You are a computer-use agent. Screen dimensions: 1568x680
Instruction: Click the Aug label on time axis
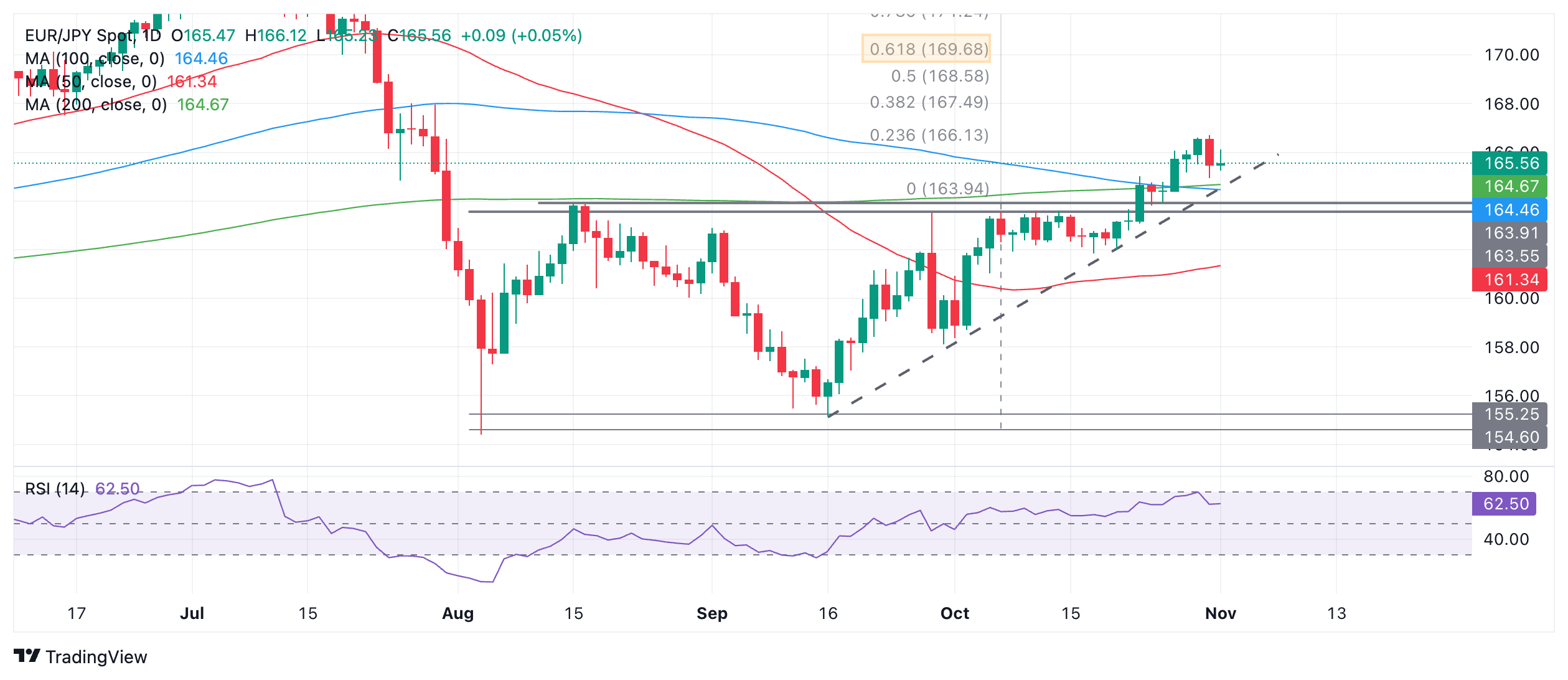coord(458,613)
